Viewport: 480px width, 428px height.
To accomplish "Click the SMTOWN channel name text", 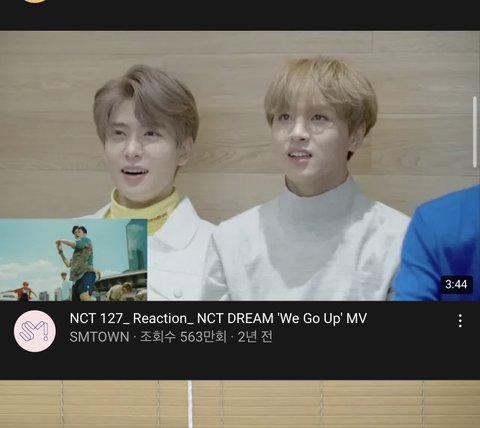I will pos(99,337).
